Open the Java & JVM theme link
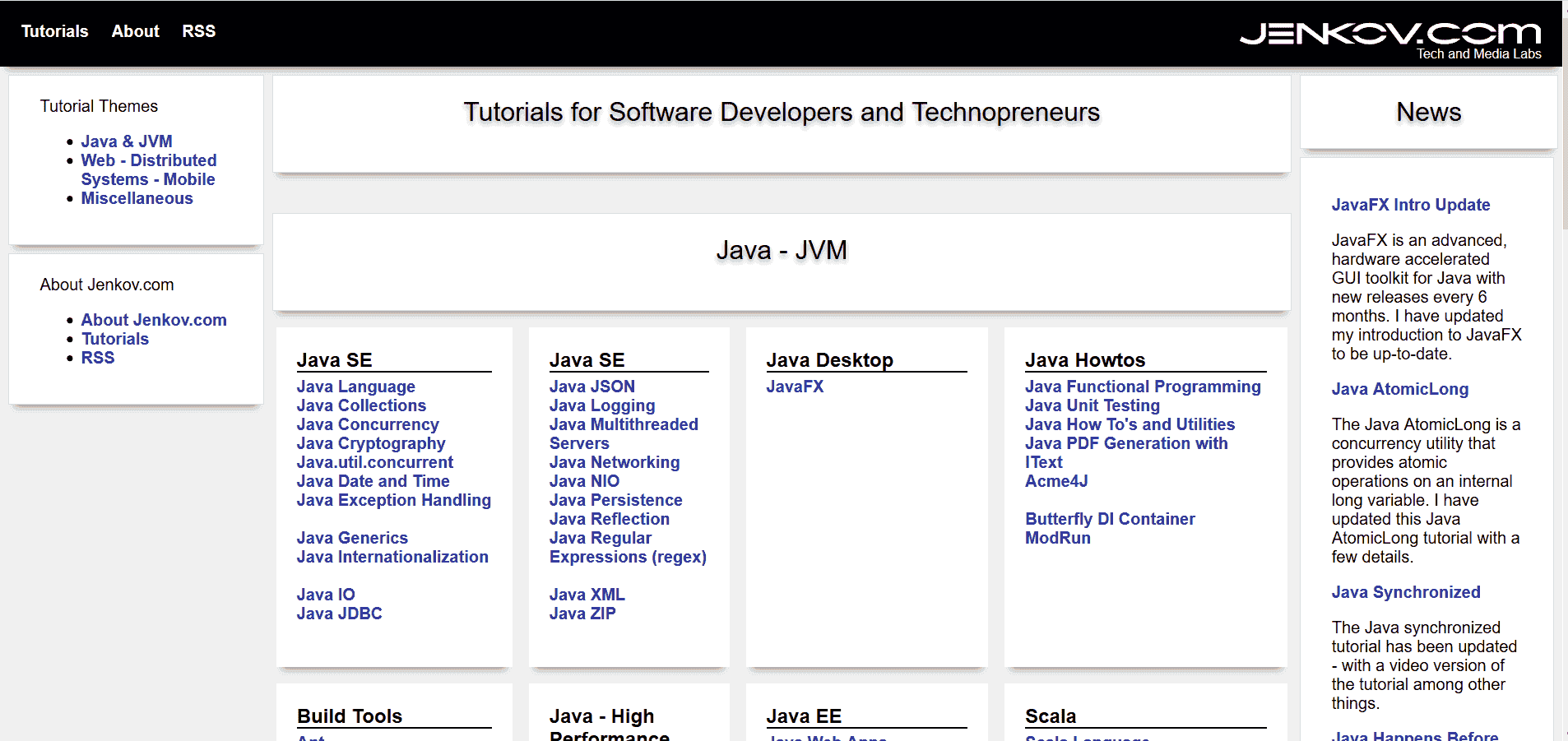 (126, 141)
